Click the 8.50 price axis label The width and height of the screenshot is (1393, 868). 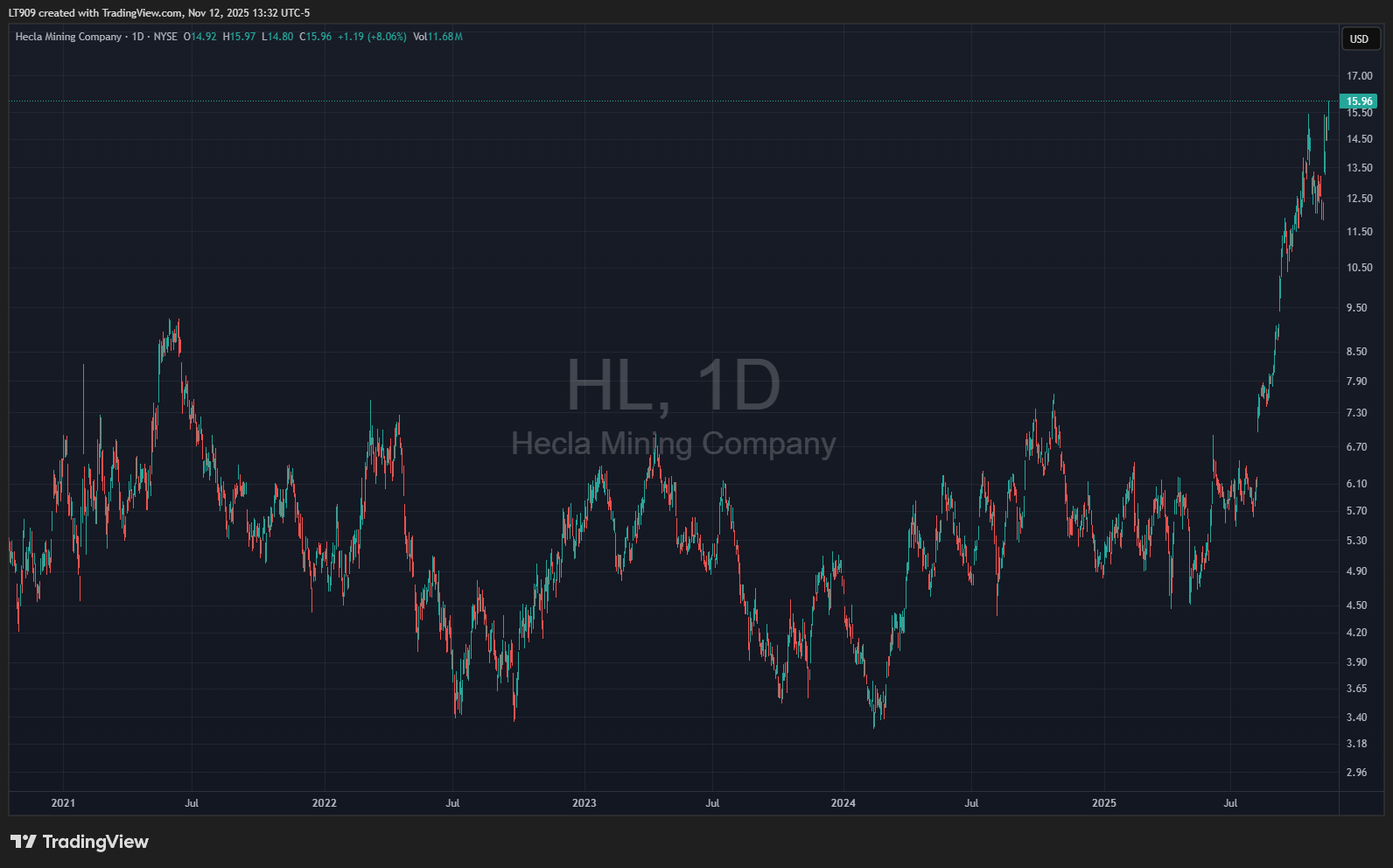pos(1356,352)
